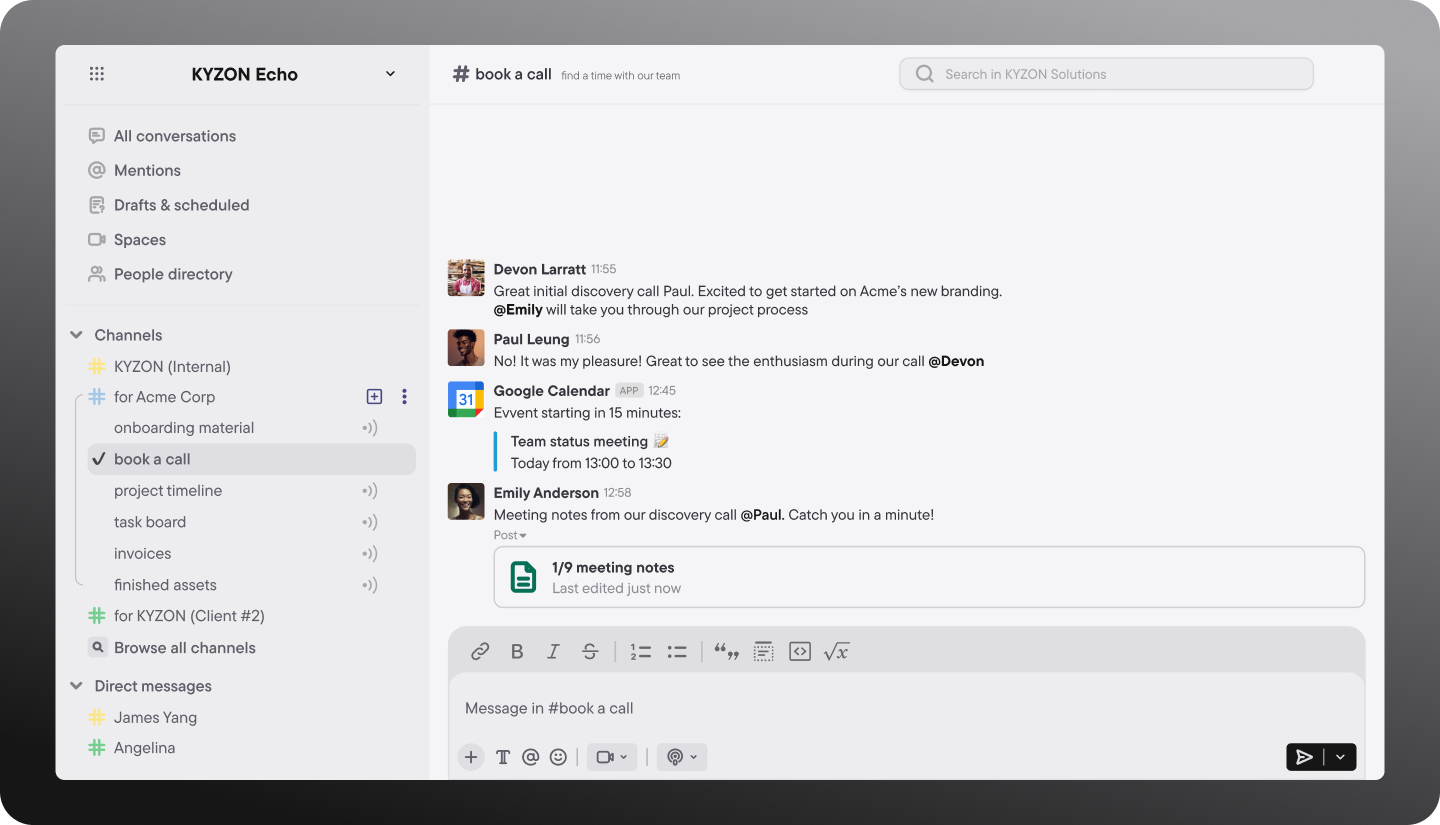Click the text block formatting icon
The image size is (1440, 825).
pos(763,652)
